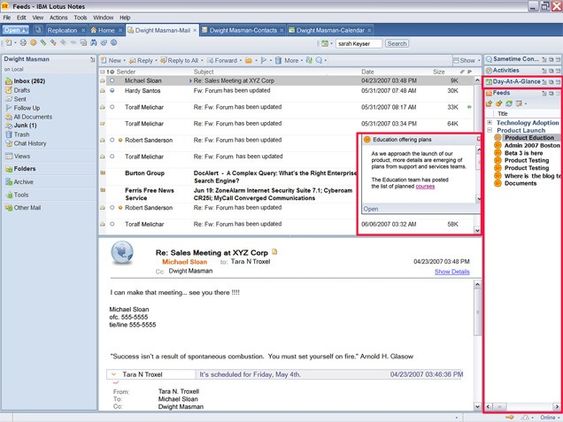This screenshot has width=563, height=422.
Task: Open the Show dropdown above the message list
Action: tap(466, 60)
